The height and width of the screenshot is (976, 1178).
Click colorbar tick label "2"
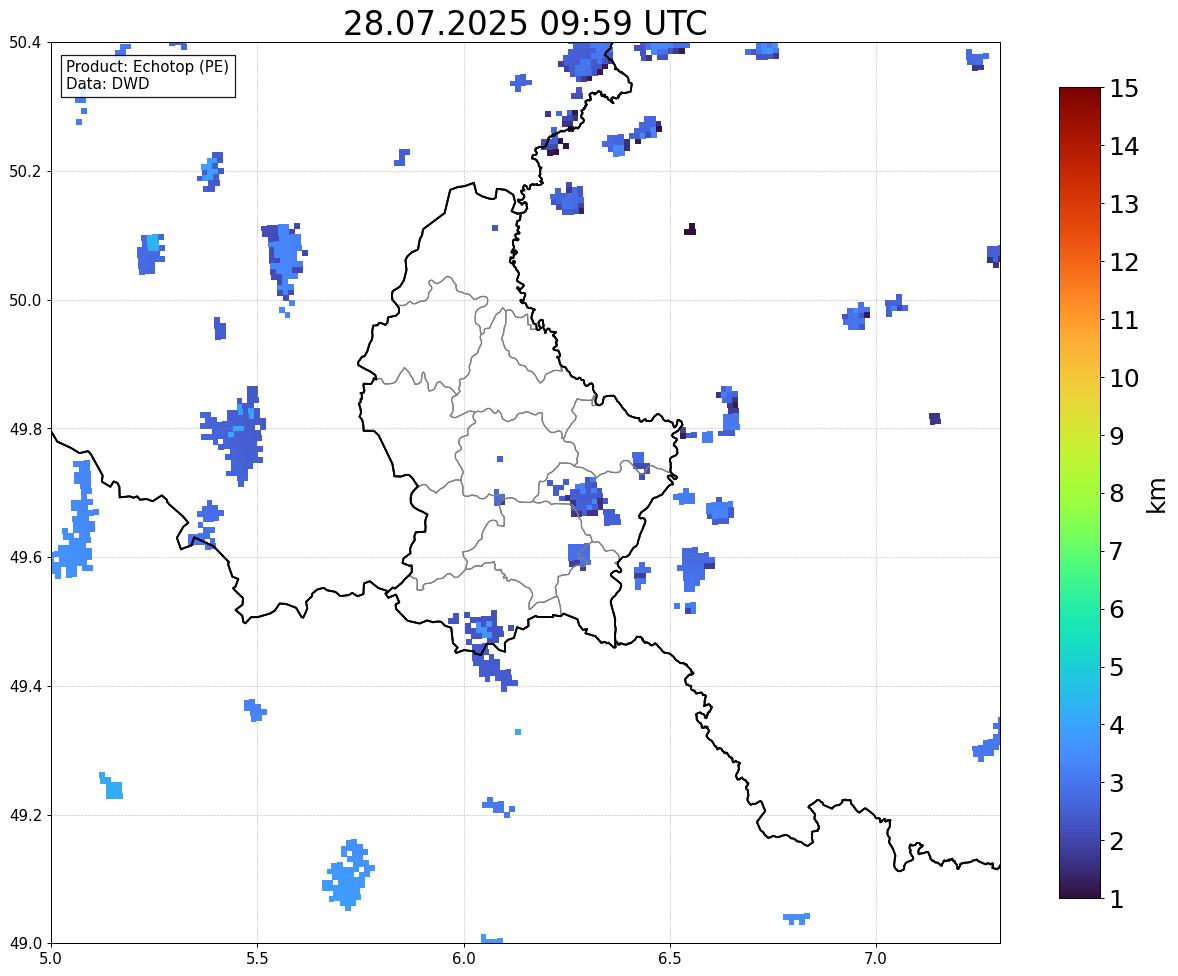(x=1117, y=841)
